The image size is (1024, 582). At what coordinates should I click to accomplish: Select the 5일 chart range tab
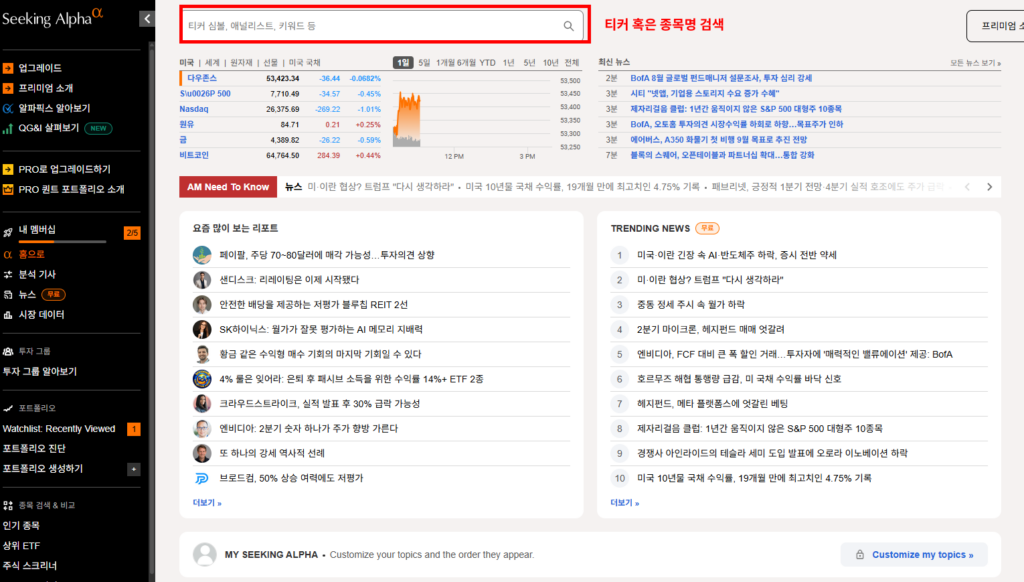pyautogui.click(x=424, y=63)
